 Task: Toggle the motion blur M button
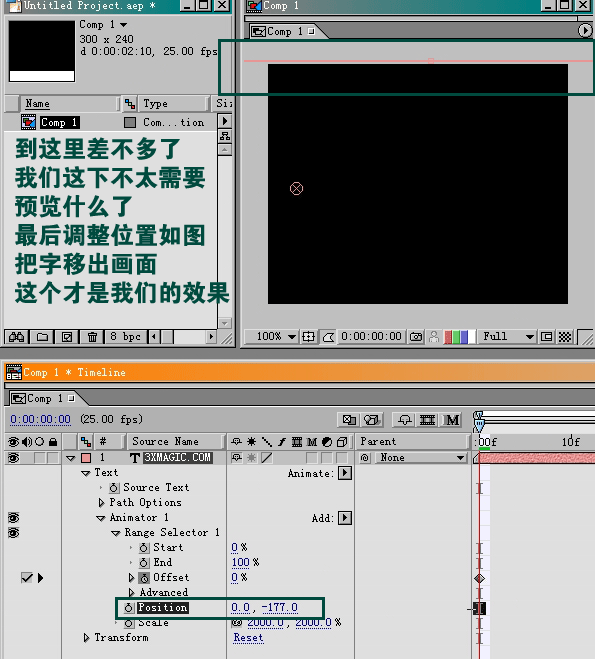(452, 420)
